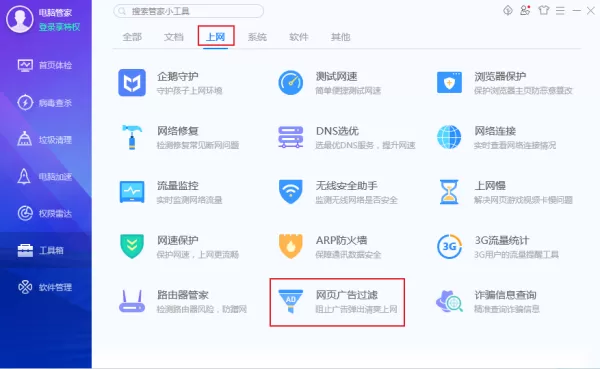
Task: Switch to the 全部 tab
Action: [x=132, y=37]
